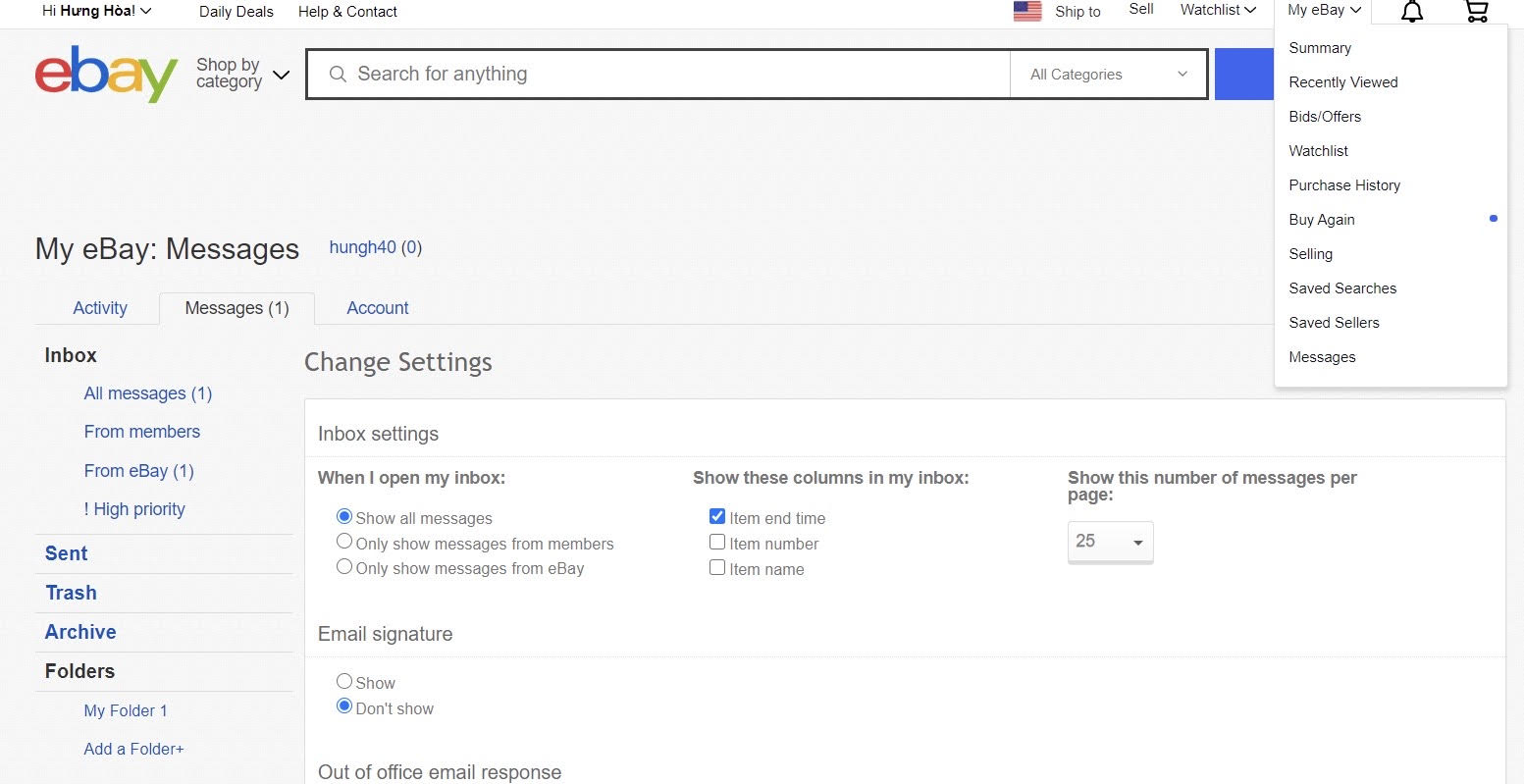Click the Inbox heading in sidebar
Screen dimensions: 1524x784
pos(71,355)
